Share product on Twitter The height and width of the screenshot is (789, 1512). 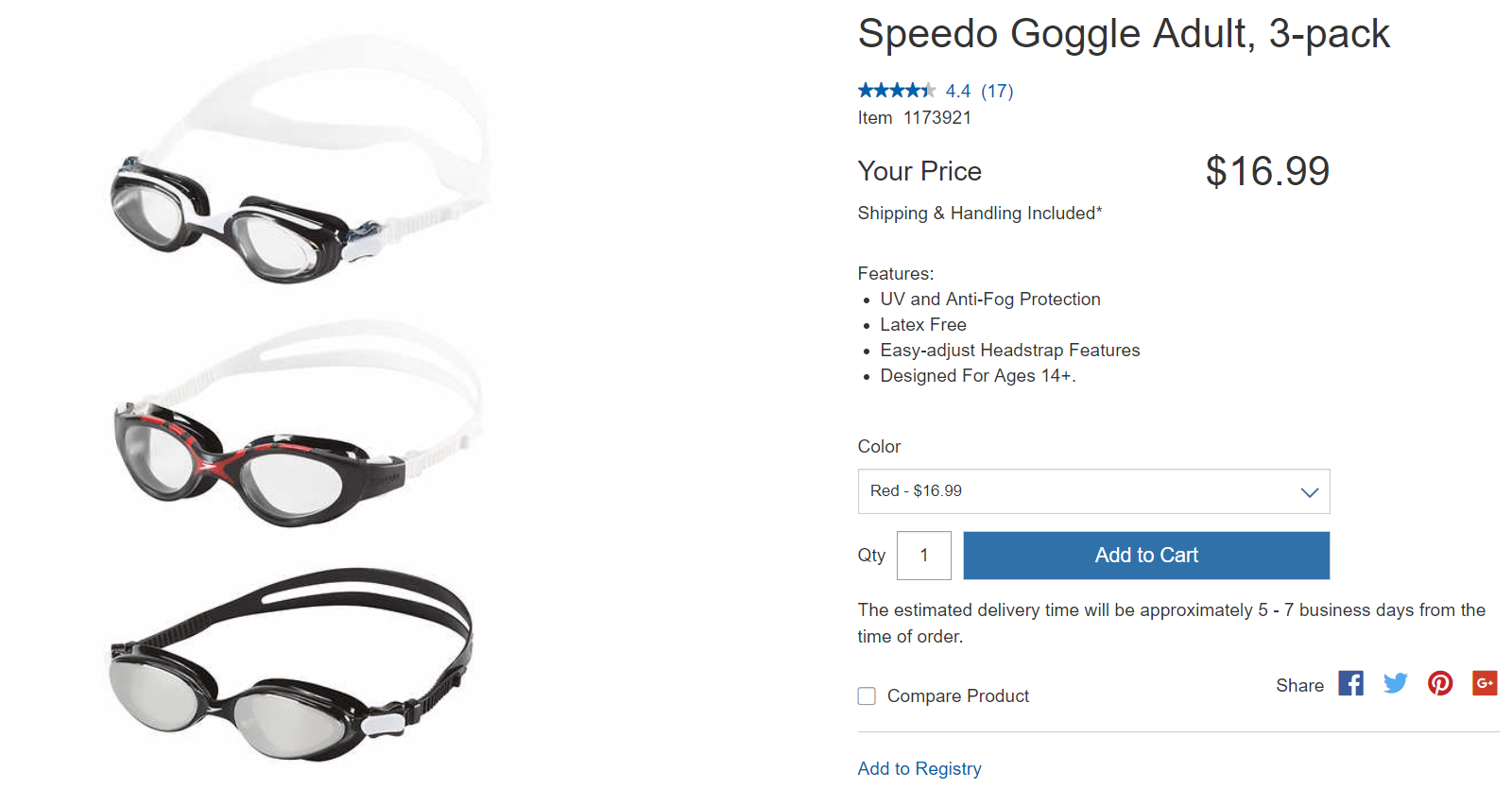click(1395, 683)
